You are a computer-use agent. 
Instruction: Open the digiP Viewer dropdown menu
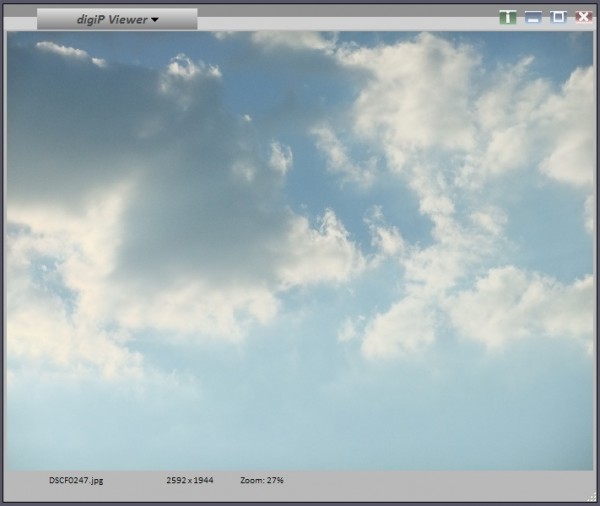[x=117, y=19]
